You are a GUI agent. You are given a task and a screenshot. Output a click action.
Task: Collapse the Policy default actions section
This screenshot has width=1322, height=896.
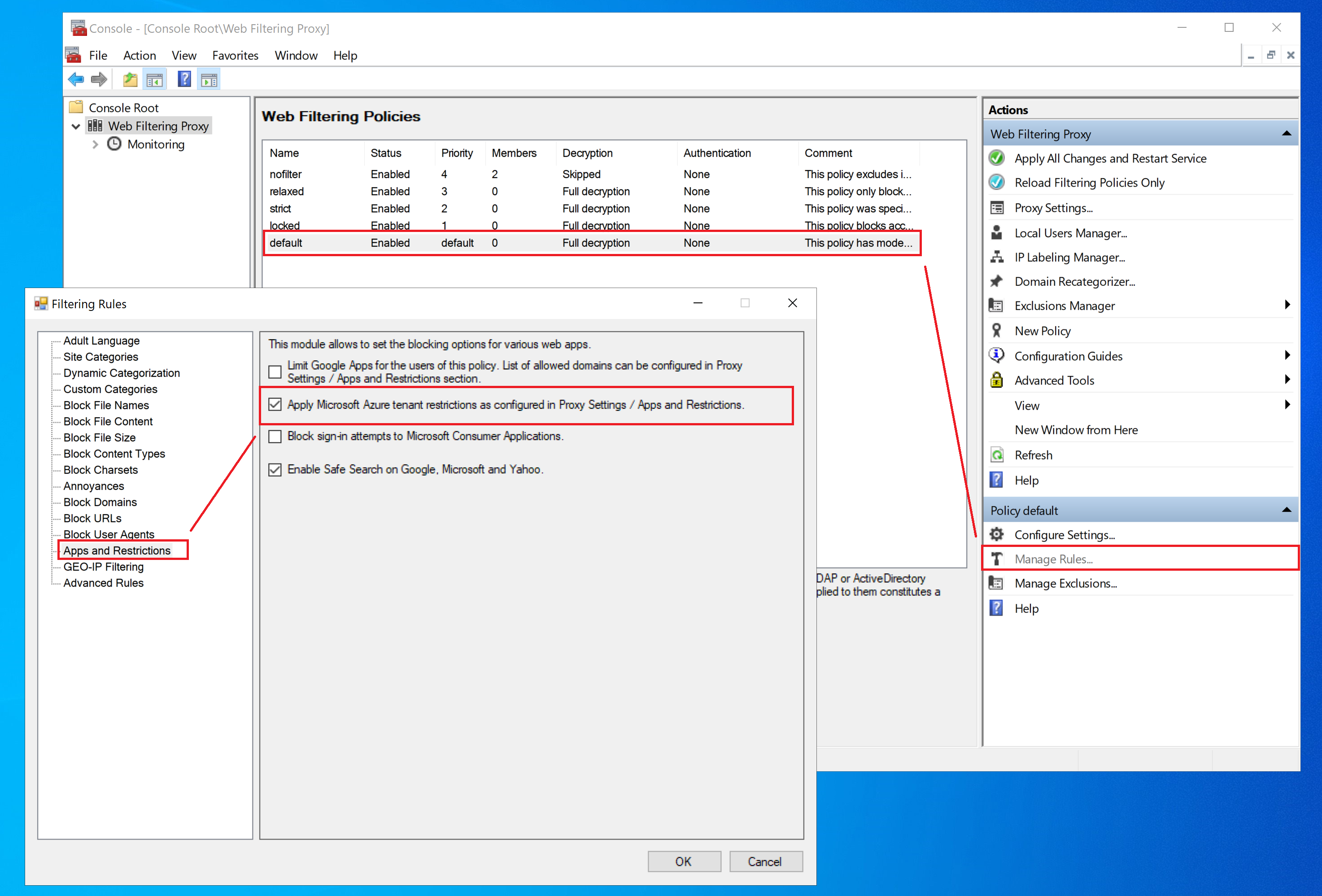tap(1287, 510)
